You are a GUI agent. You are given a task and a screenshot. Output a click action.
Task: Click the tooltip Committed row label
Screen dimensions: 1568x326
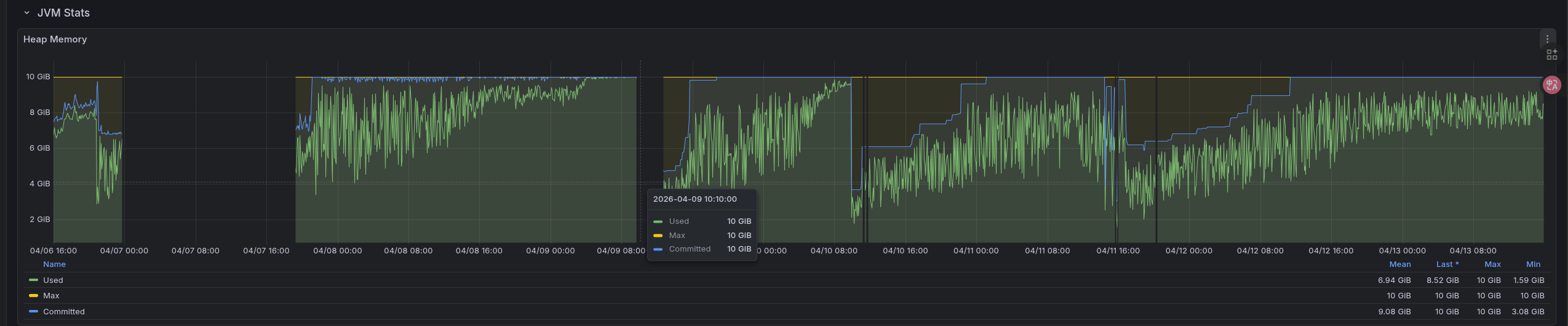coord(690,249)
